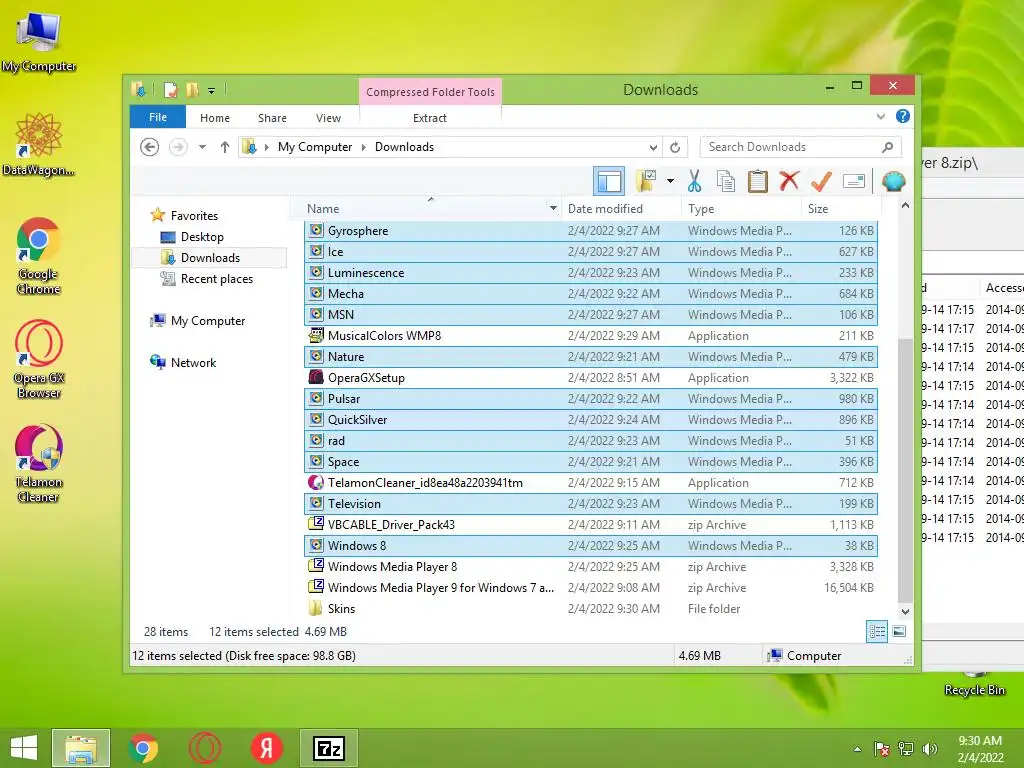Select Downloads in the navigation pane
The width and height of the screenshot is (1024, 768).
click(x=210, y=257)
